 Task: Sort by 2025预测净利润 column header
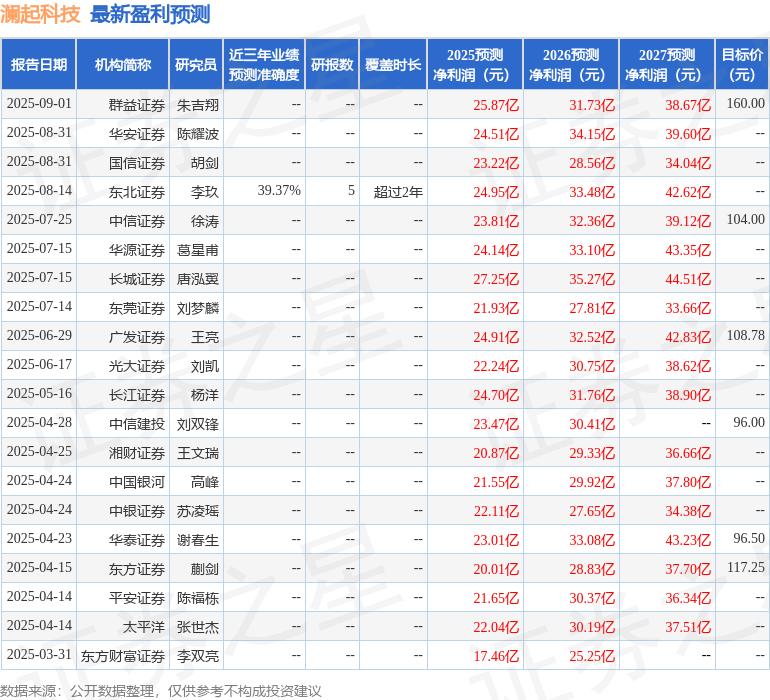pos(475,65)
